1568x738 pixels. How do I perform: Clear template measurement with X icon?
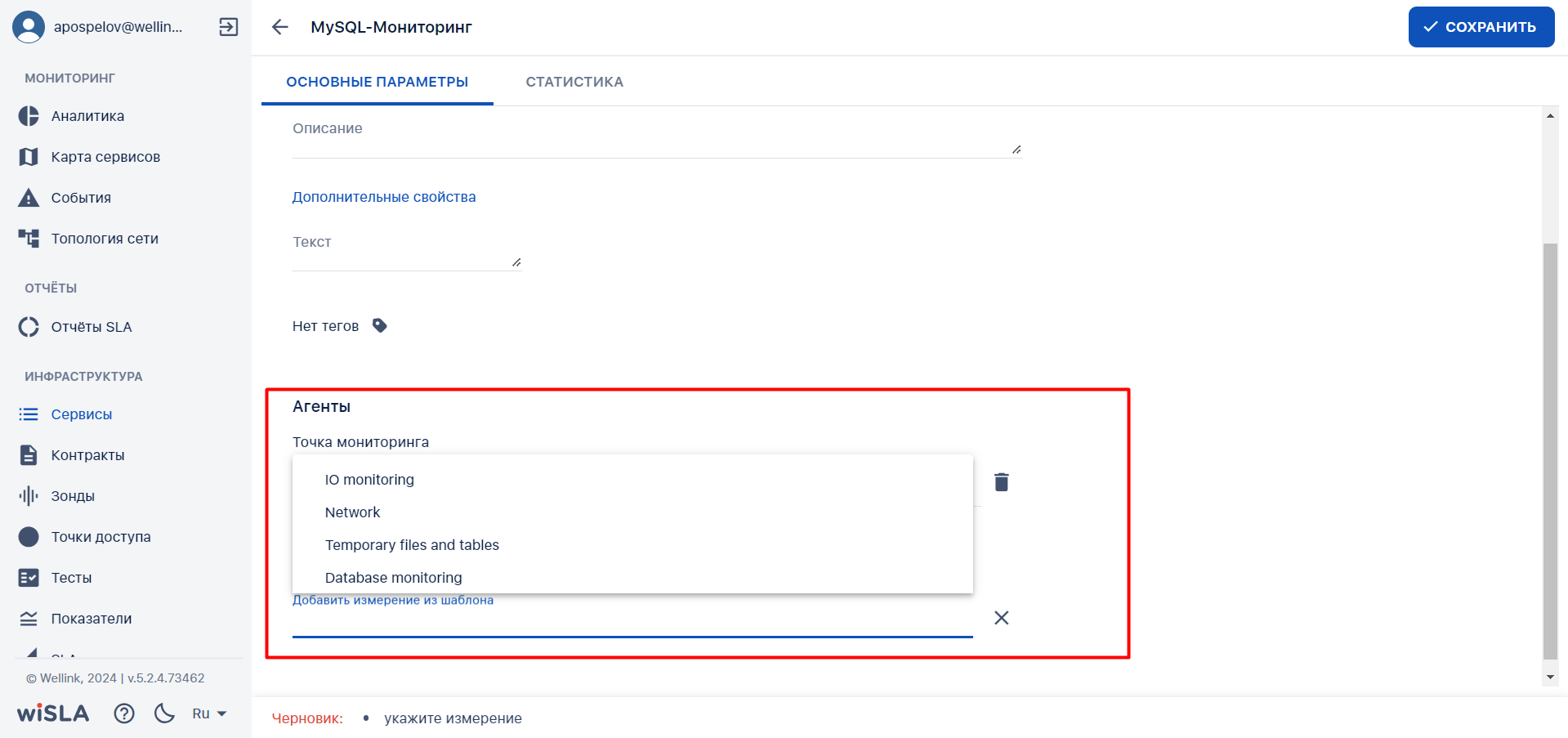[1002, 618]
